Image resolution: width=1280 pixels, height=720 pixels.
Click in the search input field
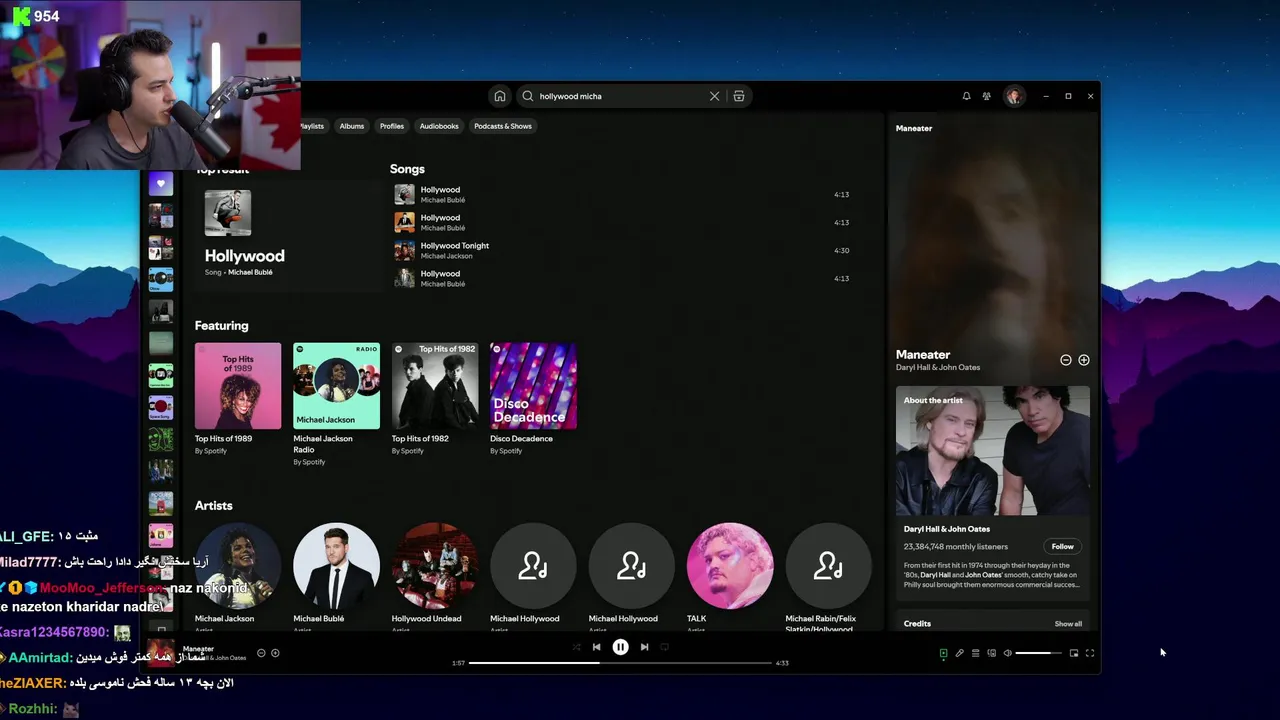pyautogui.click(x=620, y=96)
